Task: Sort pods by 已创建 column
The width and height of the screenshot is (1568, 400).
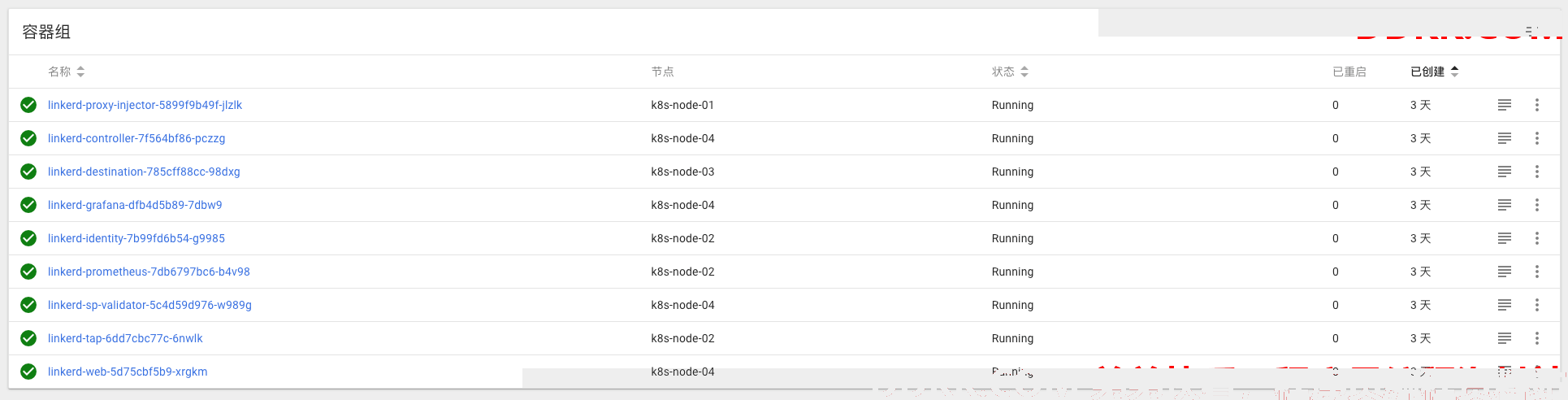Action: click(1435, 72)
